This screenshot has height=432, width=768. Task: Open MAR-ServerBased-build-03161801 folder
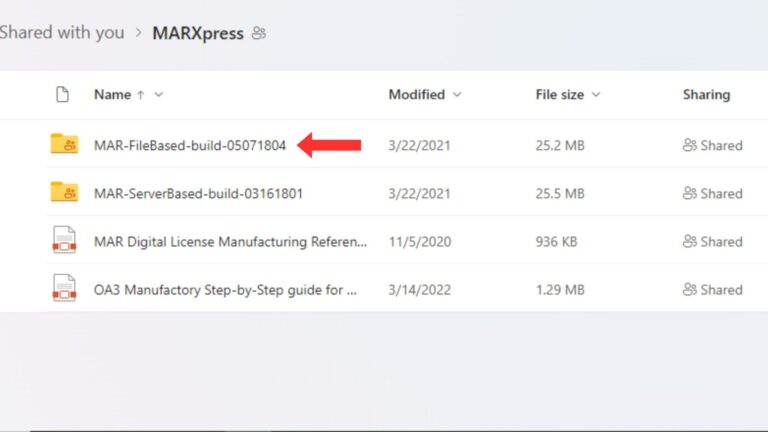coord(198,193)
